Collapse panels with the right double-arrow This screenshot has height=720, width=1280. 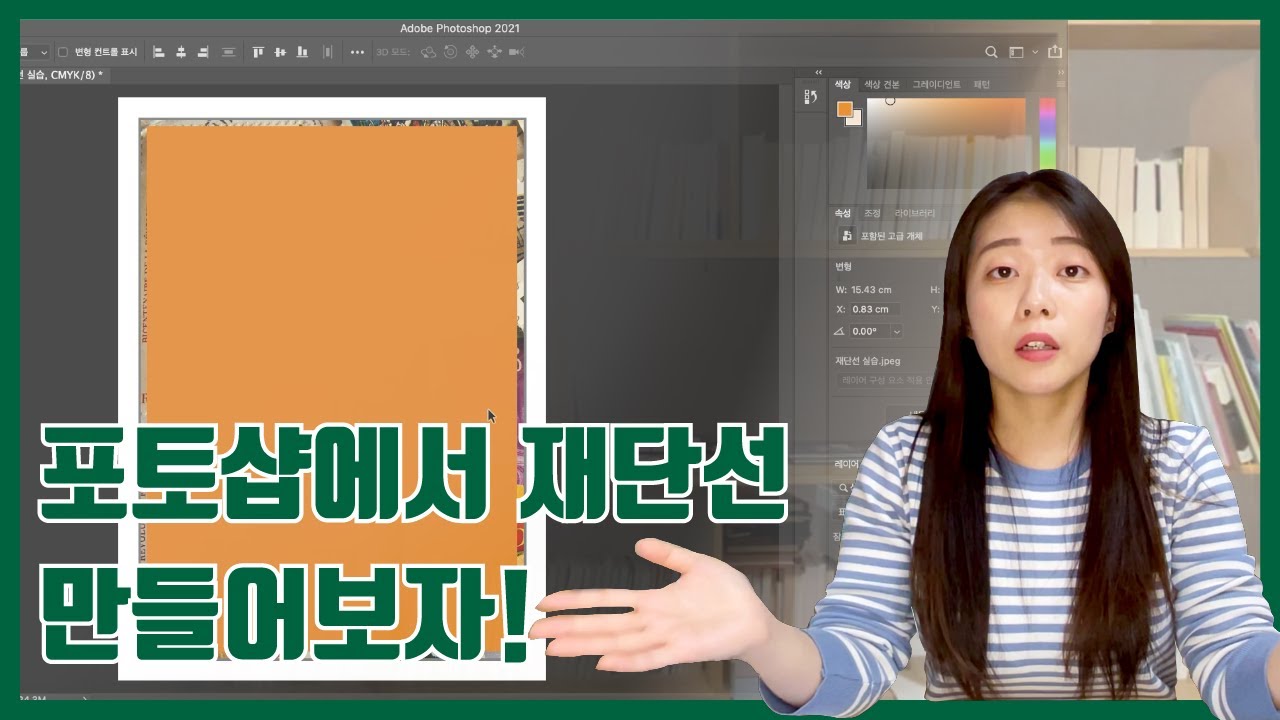(x=1061, y=72)
